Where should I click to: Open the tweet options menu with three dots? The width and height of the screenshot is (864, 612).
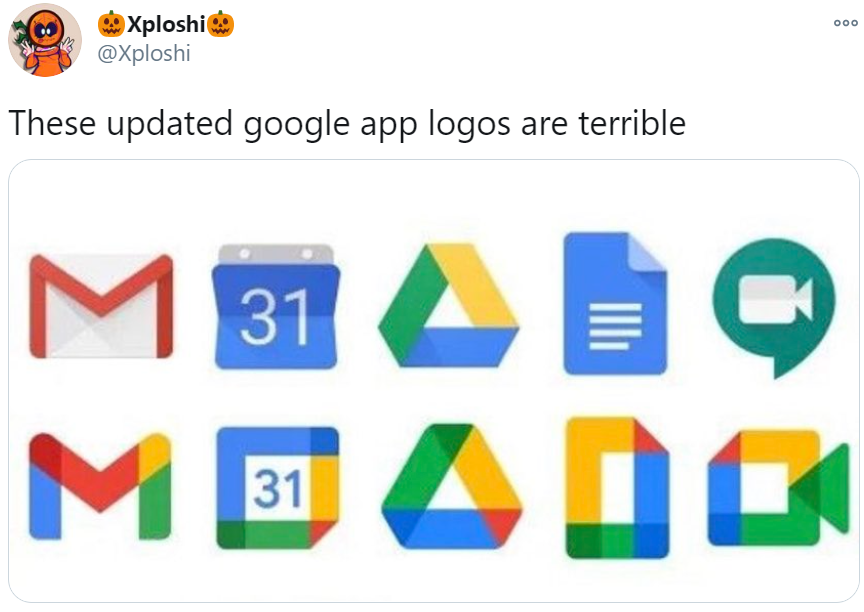pyautogui.click(x=845, y=22)
